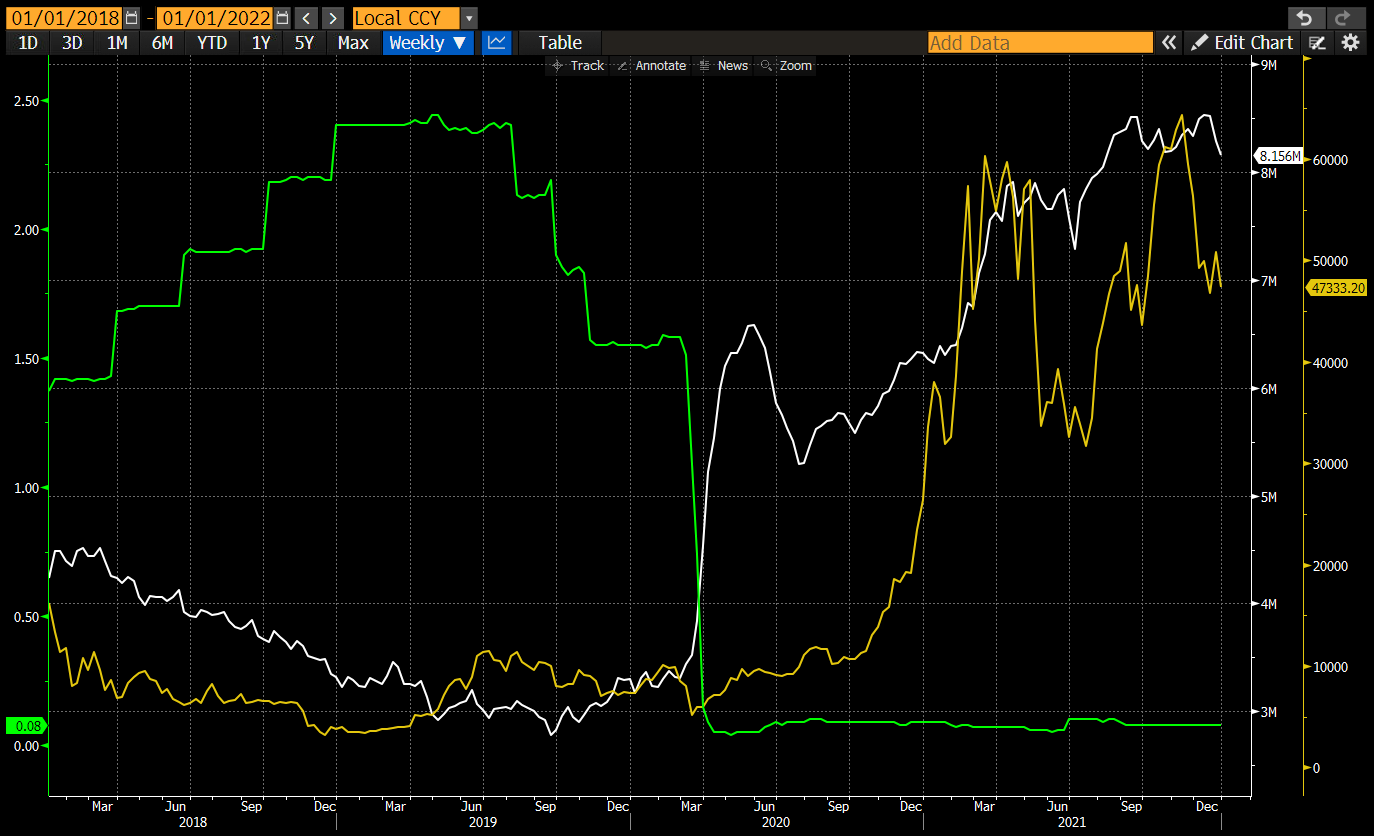Viewport: 1374px width, 836px height.
Task: Select the YTD time range
Action: (x=212, y=42)
